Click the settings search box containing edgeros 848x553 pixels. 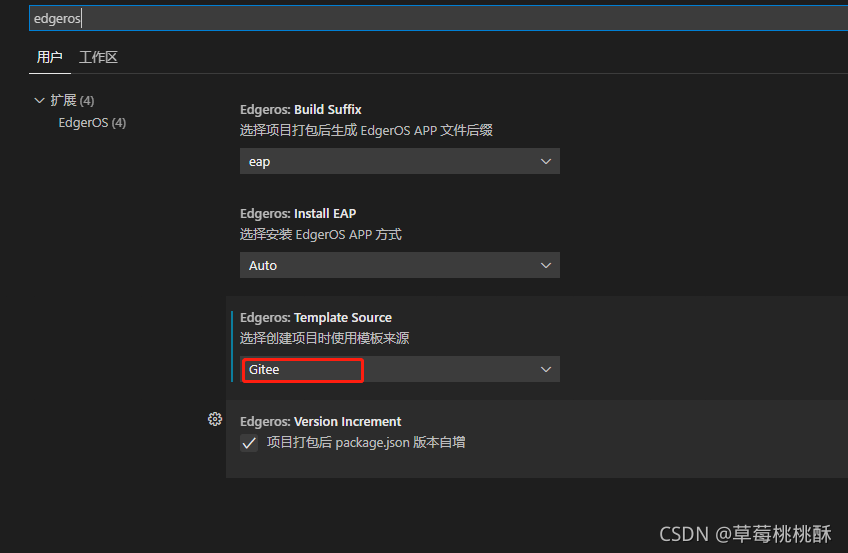[x=438, y=18]
